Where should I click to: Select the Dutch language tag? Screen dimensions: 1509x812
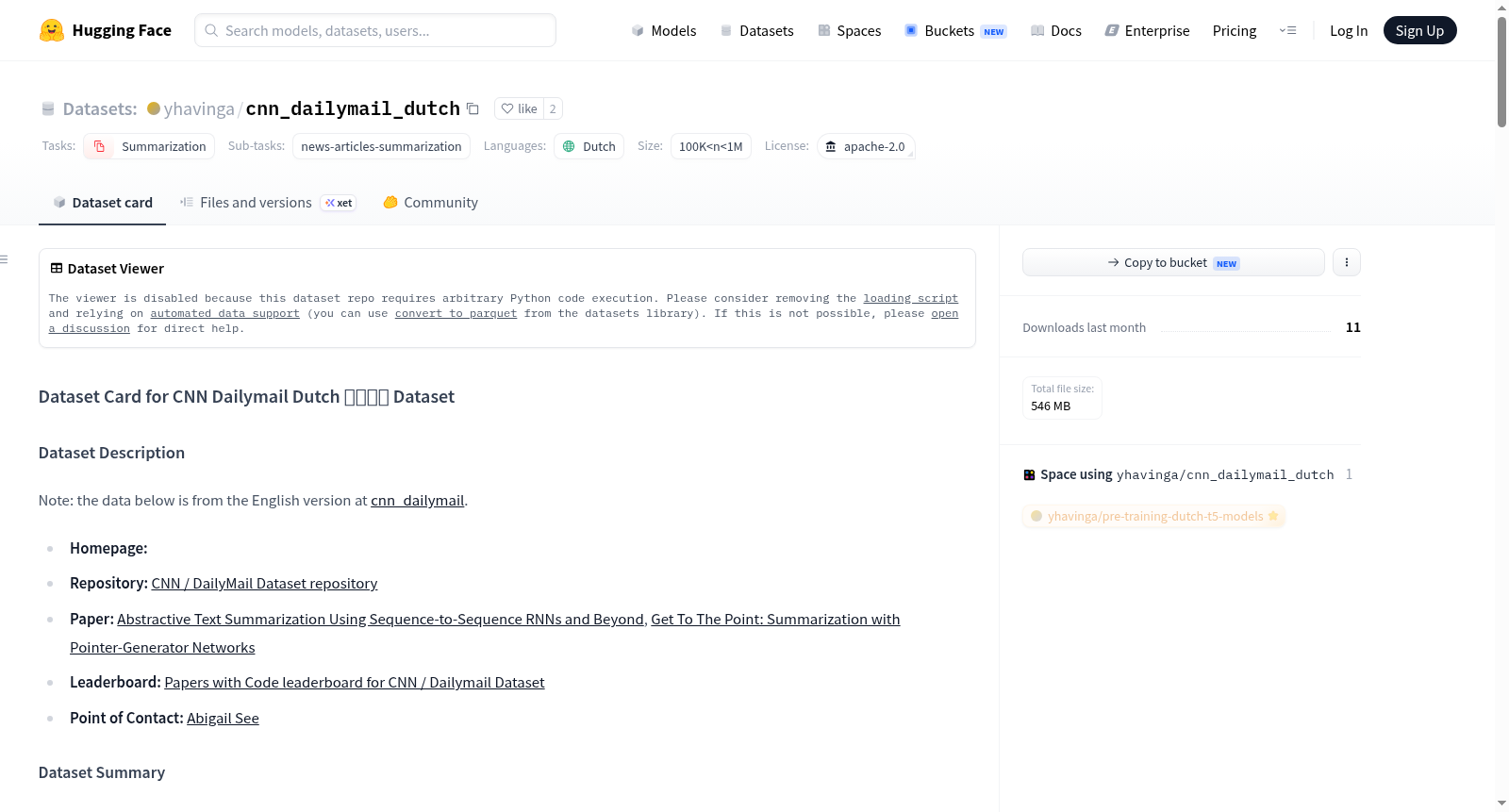(x=589, y=146)
